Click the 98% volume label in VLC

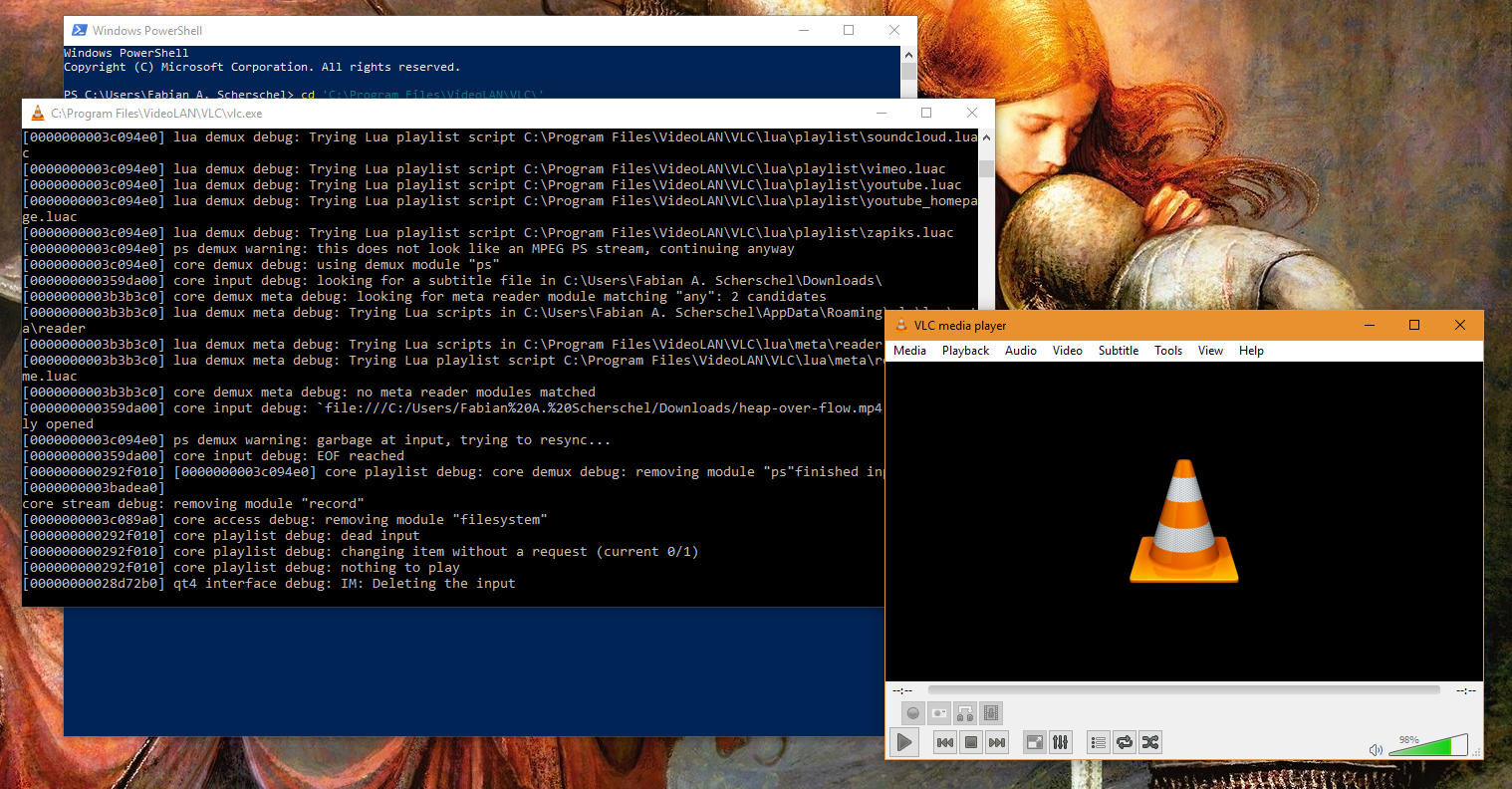[1408, 740]
